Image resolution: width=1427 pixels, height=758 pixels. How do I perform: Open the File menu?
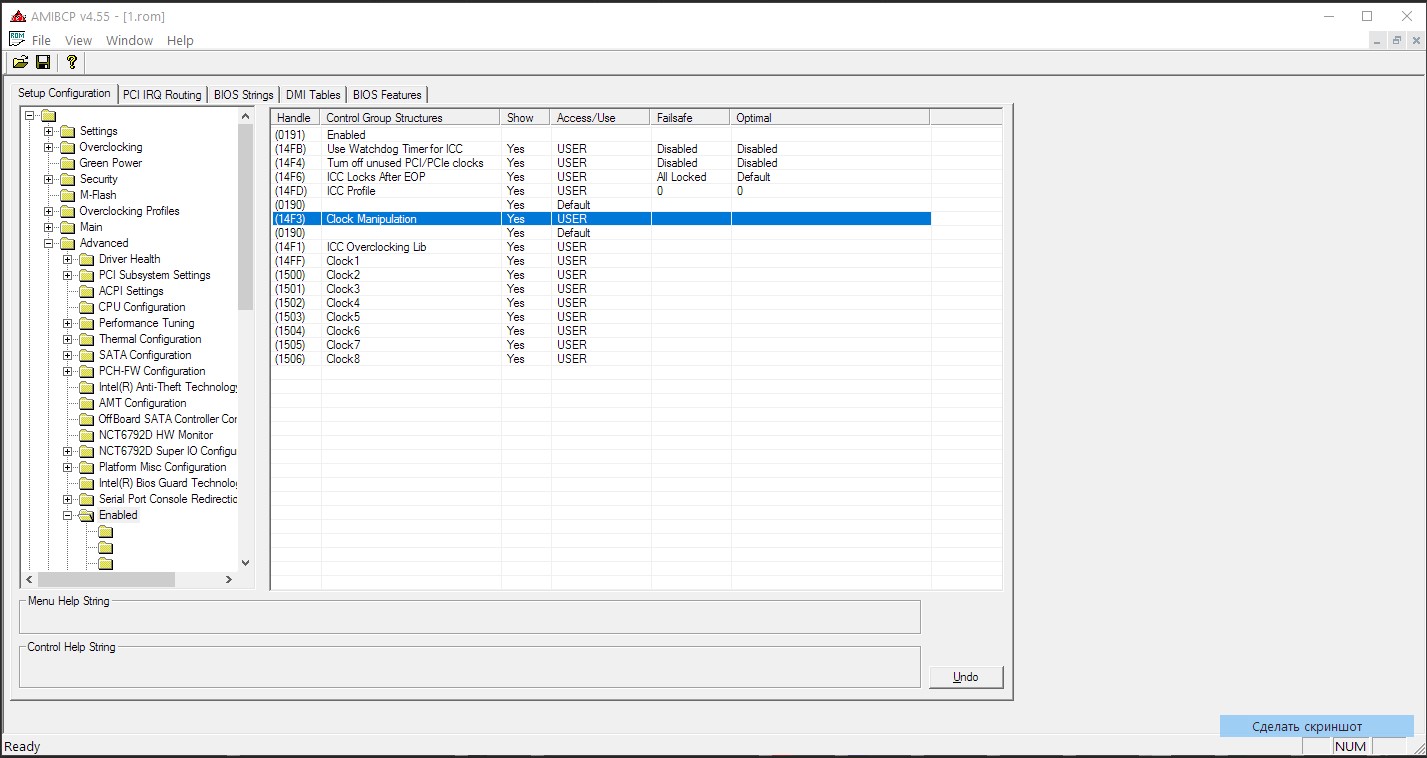point(41,40)
